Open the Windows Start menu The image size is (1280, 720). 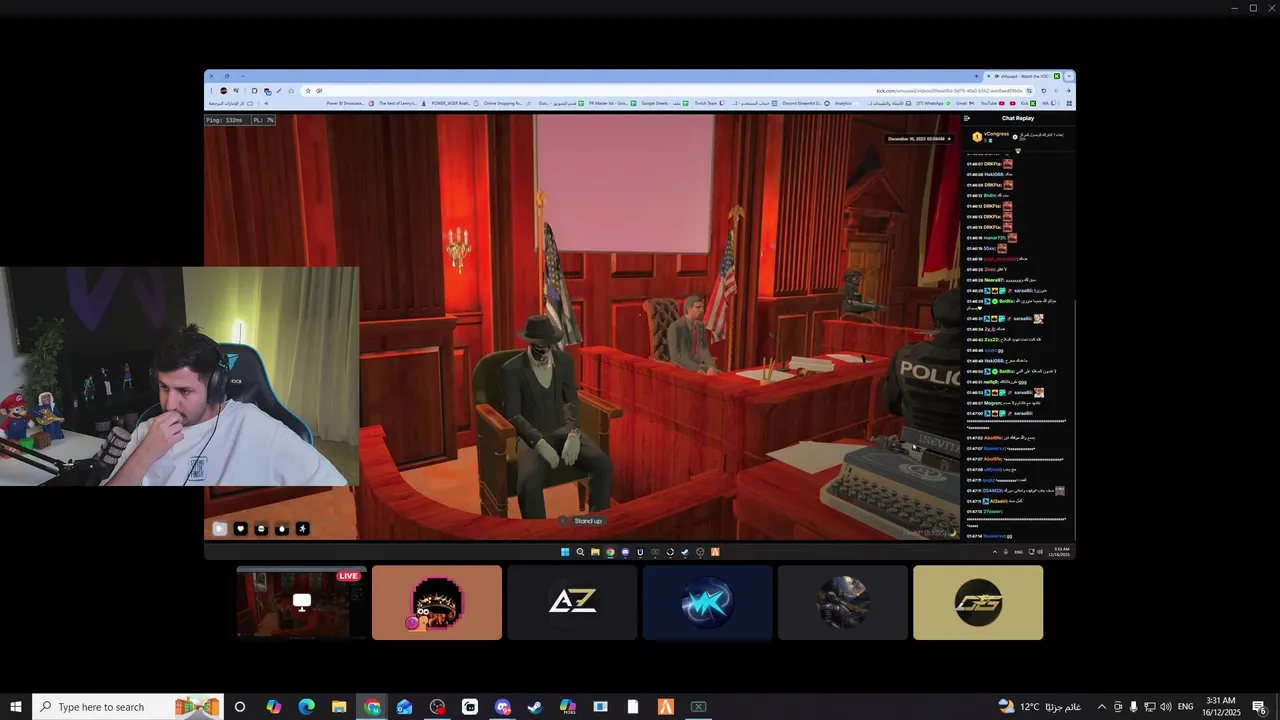click(16, 707)
